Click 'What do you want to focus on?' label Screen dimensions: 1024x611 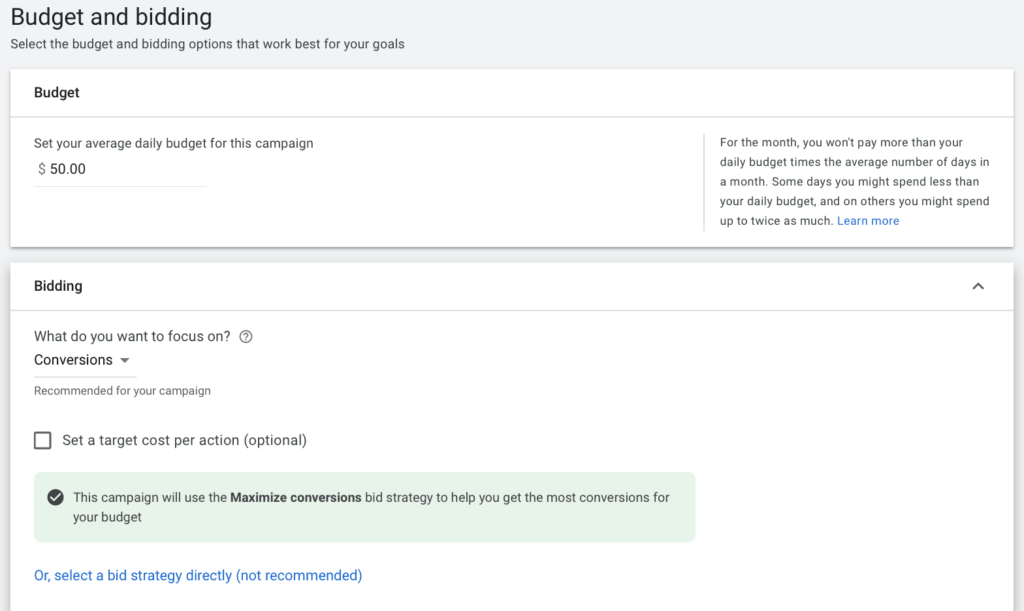(x=132, y=337)
